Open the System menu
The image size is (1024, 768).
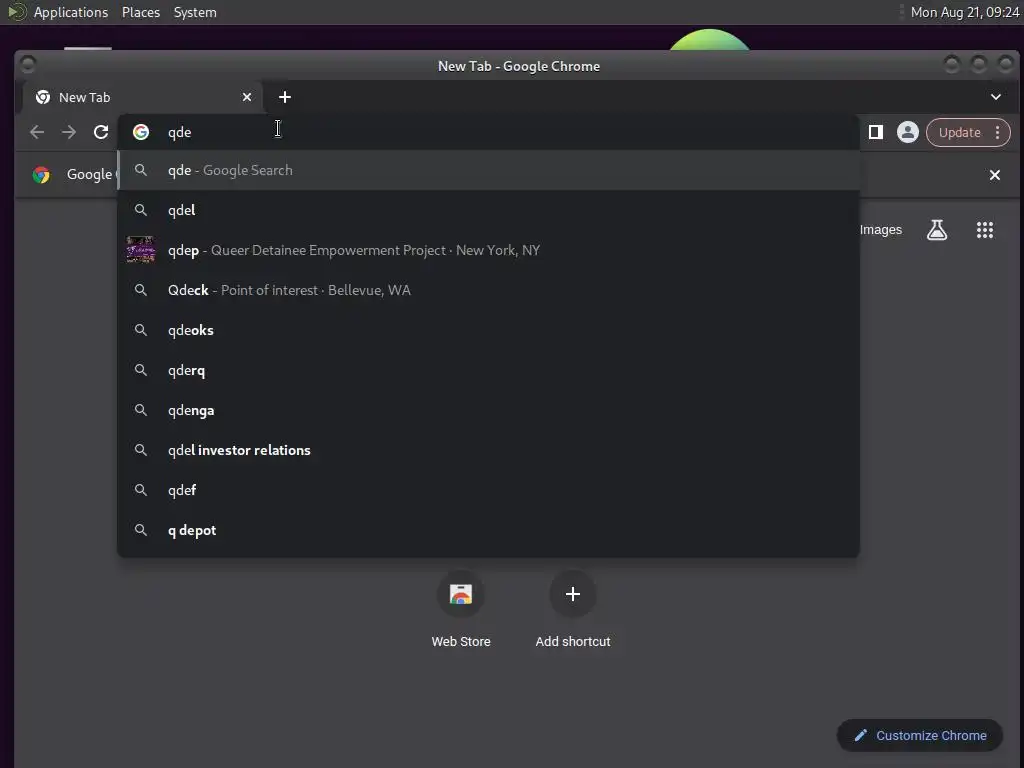(x=195, y=12)
